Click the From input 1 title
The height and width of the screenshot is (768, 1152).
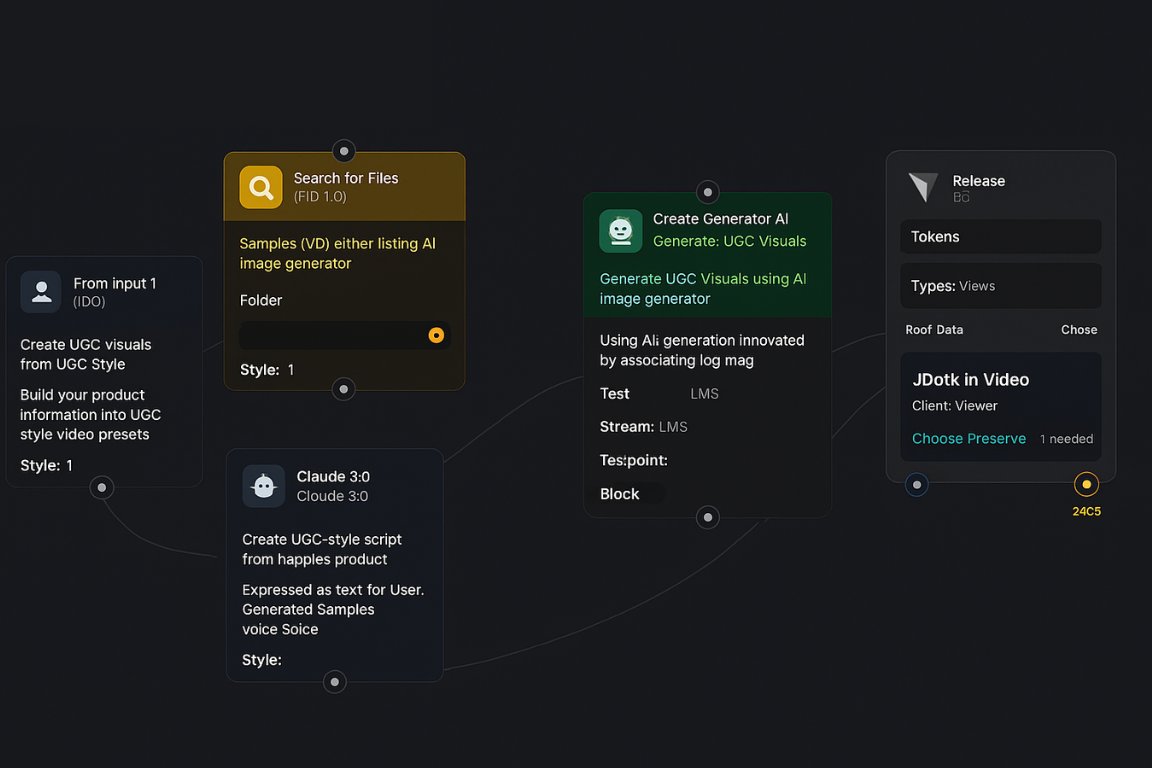point(115,283)
